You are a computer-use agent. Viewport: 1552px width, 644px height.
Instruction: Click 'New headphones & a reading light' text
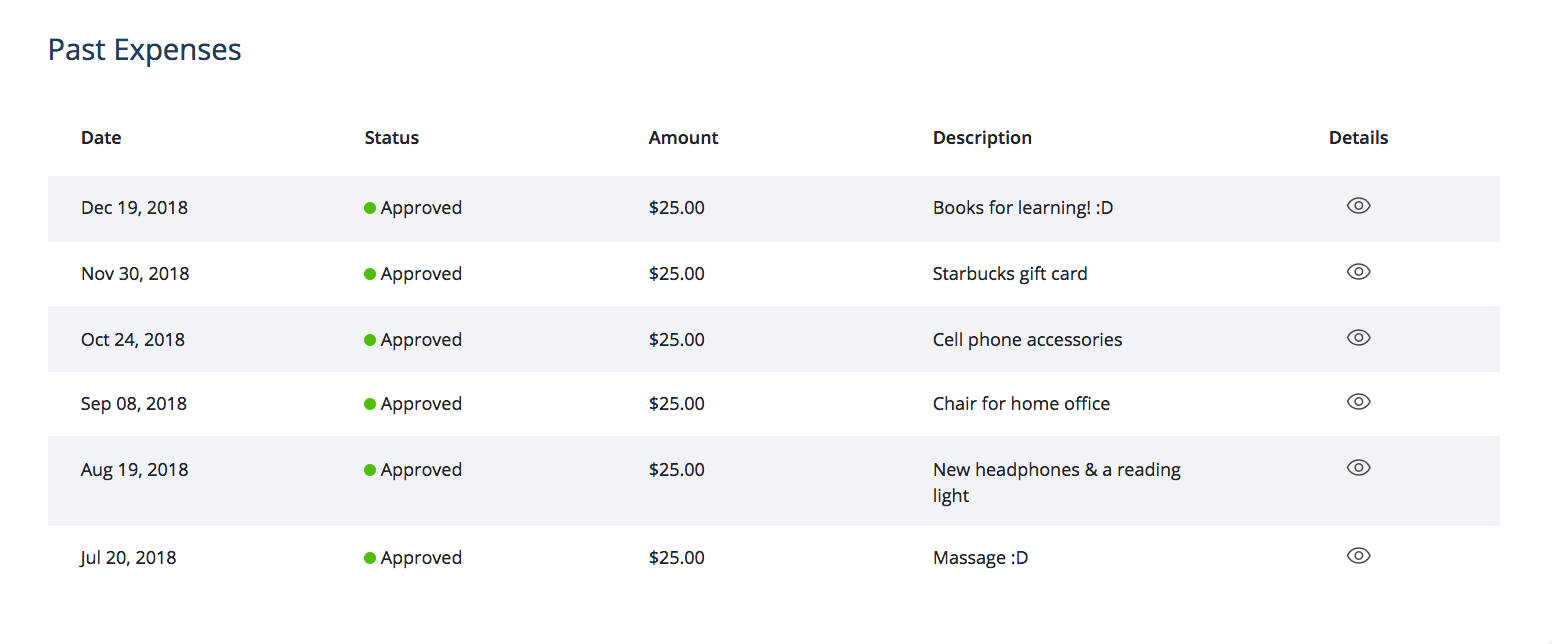(x=1057, y=482)
